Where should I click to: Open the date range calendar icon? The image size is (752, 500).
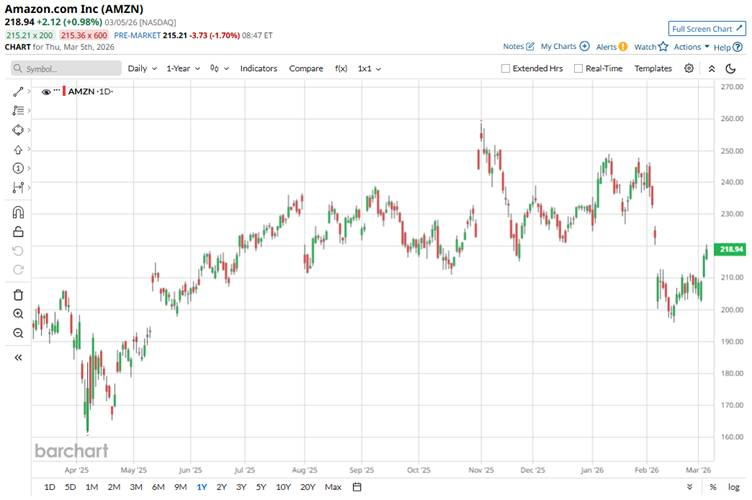[357, 487]
